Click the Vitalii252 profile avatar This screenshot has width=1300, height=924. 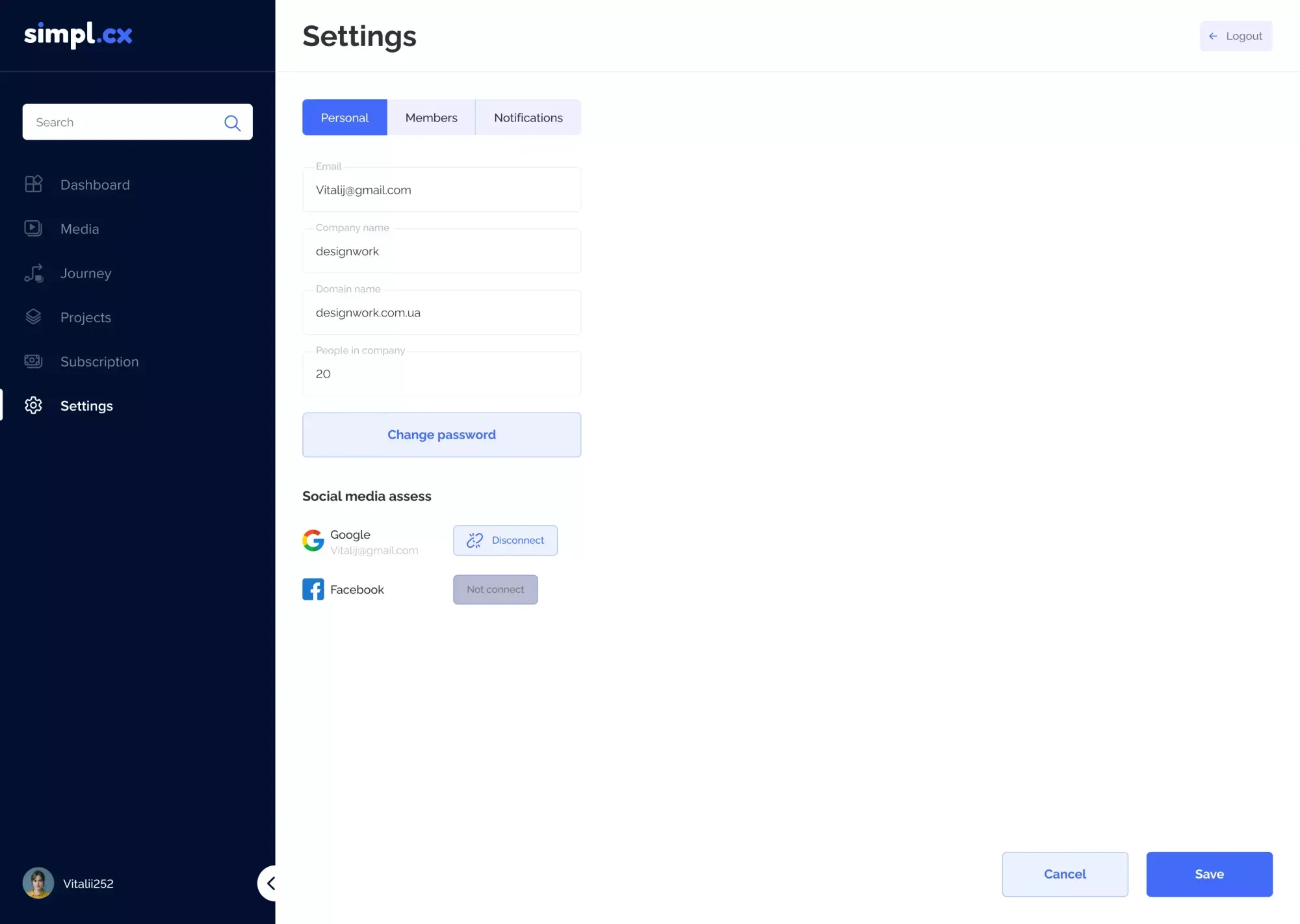click(38, 882)
